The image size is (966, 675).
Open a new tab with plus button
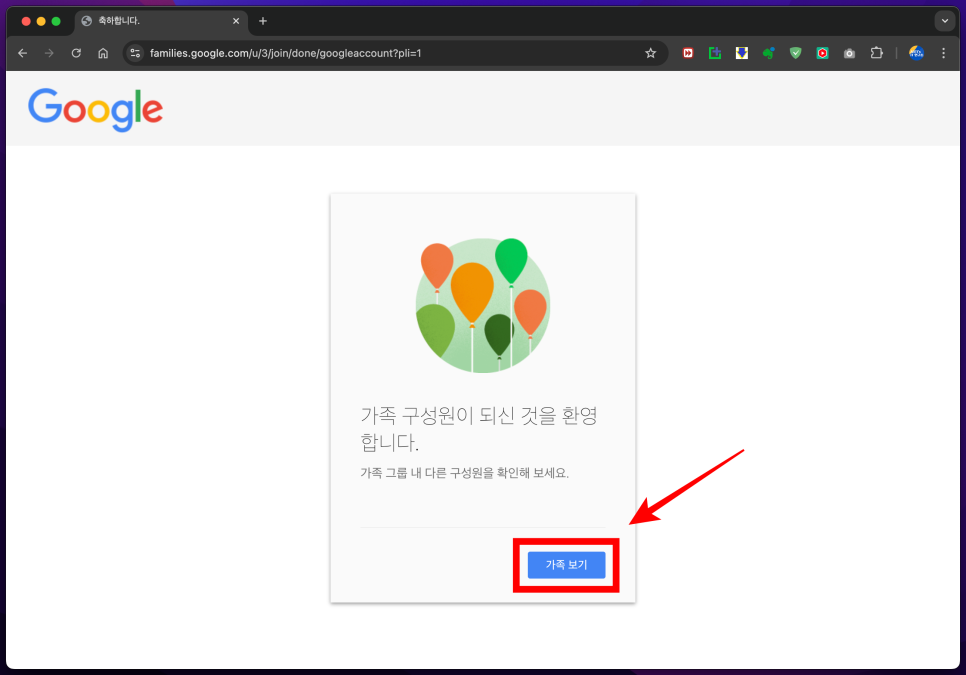click(263, 21)
